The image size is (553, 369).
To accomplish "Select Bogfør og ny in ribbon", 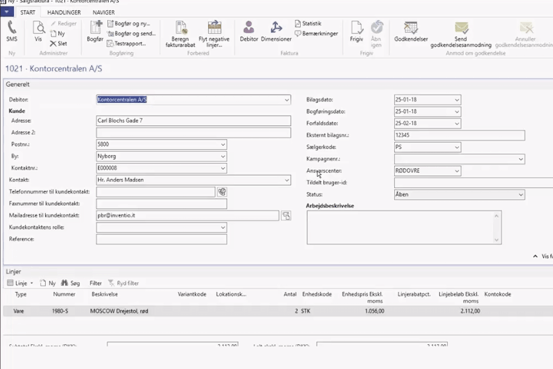I will [129, 24].
